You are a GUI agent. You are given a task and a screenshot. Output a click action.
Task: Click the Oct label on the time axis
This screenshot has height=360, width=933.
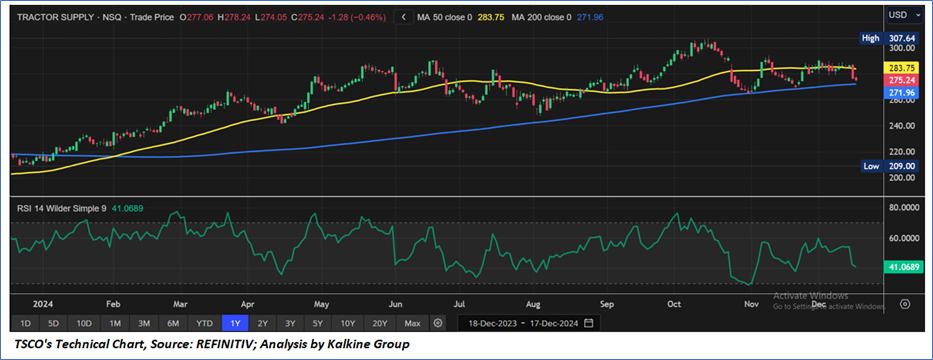674,304
